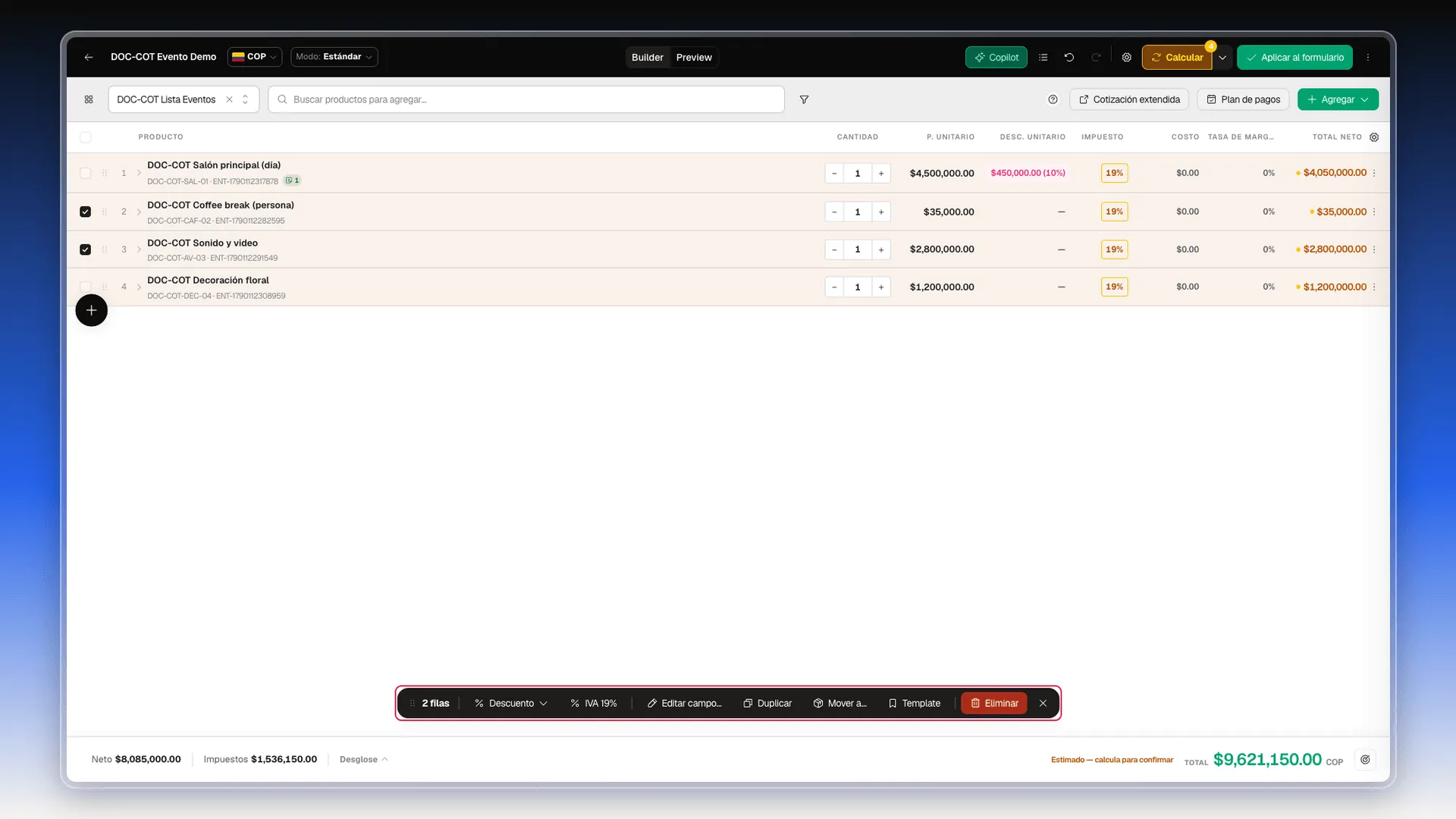This screenshot has height=819, width=1456.
Task: Choose Editar campo in the bulk bar
Action: tap(685, 704)
